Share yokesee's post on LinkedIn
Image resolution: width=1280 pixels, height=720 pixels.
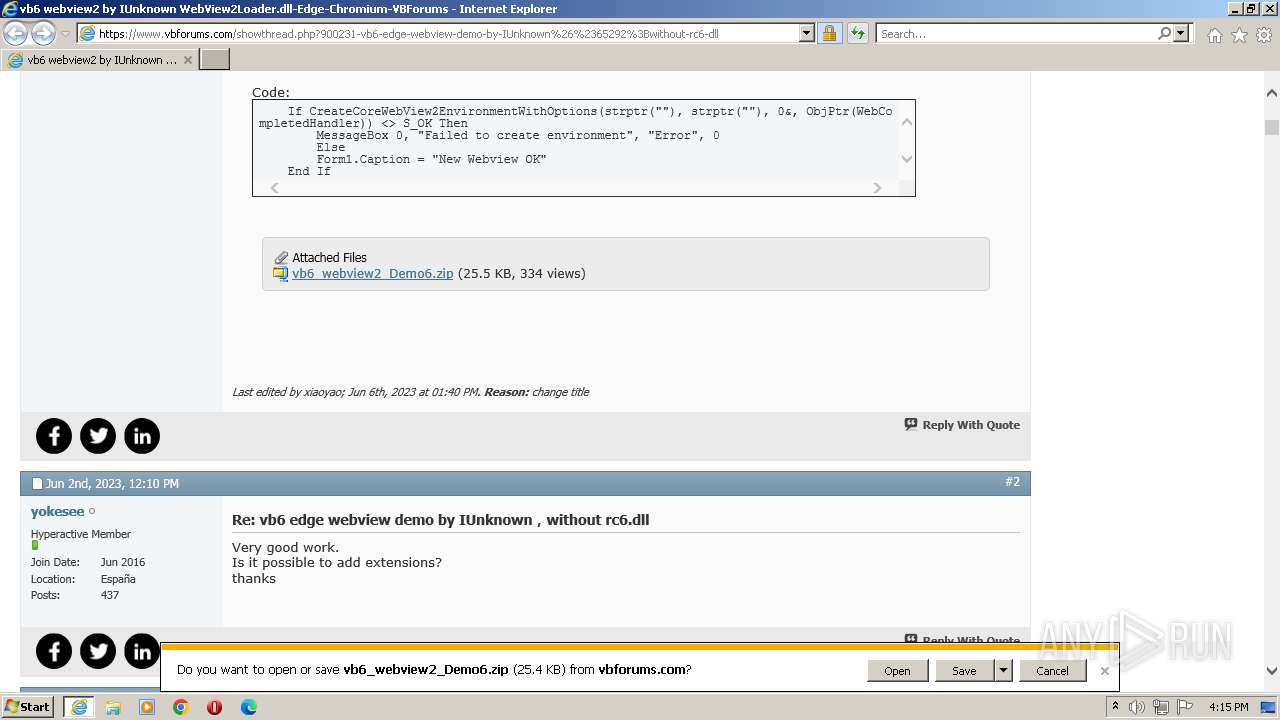142,652
